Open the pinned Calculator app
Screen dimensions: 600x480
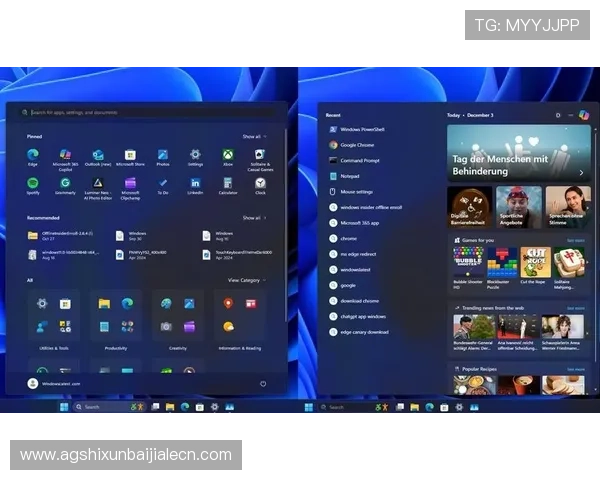(x=228, y=183)
